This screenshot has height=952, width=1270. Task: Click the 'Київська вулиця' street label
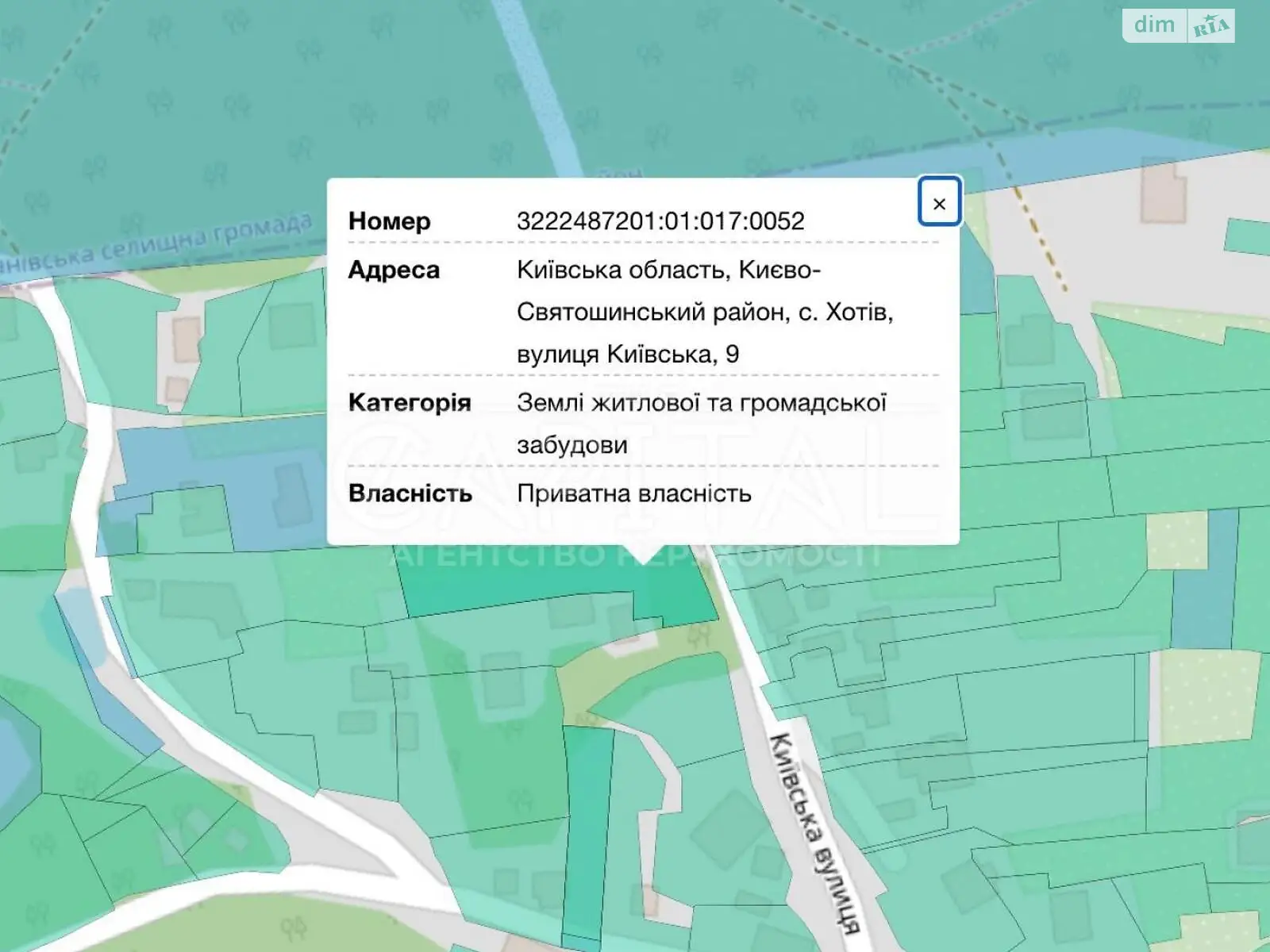[814, 833]
